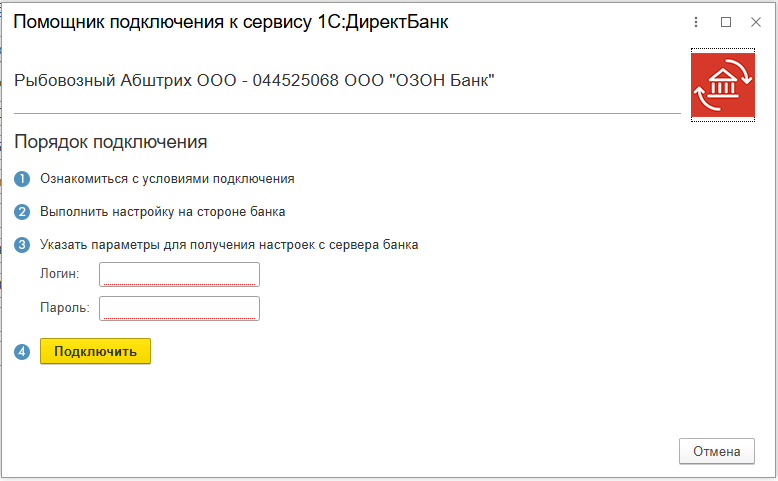Focus the Логин input field
This screenshot has height=481, width=778.
180,274
